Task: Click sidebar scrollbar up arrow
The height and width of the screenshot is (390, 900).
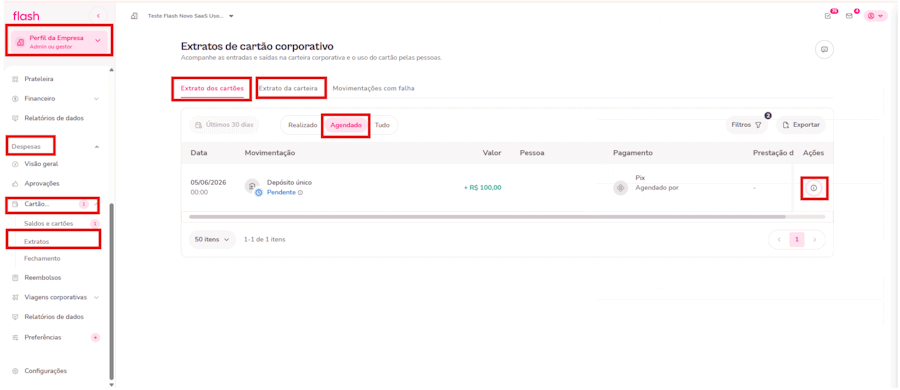Action: coord(111,70)
